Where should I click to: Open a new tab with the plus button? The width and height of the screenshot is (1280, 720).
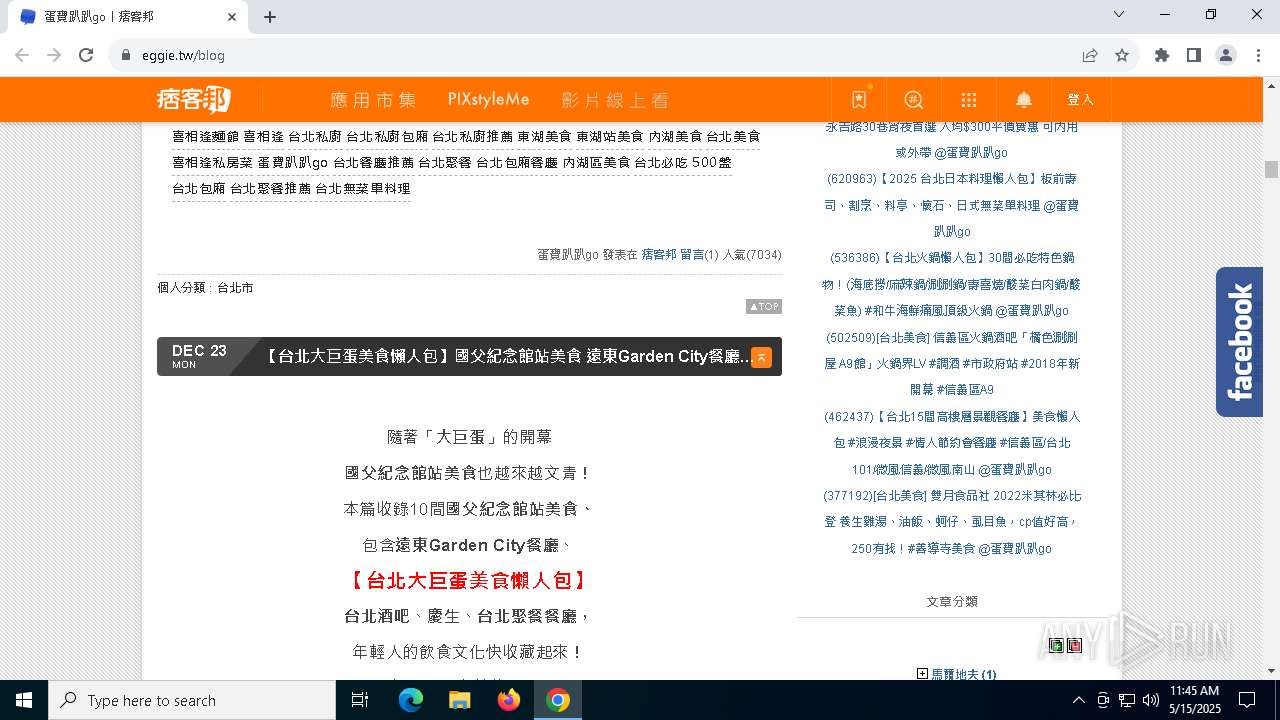click(x=270, y=16)
